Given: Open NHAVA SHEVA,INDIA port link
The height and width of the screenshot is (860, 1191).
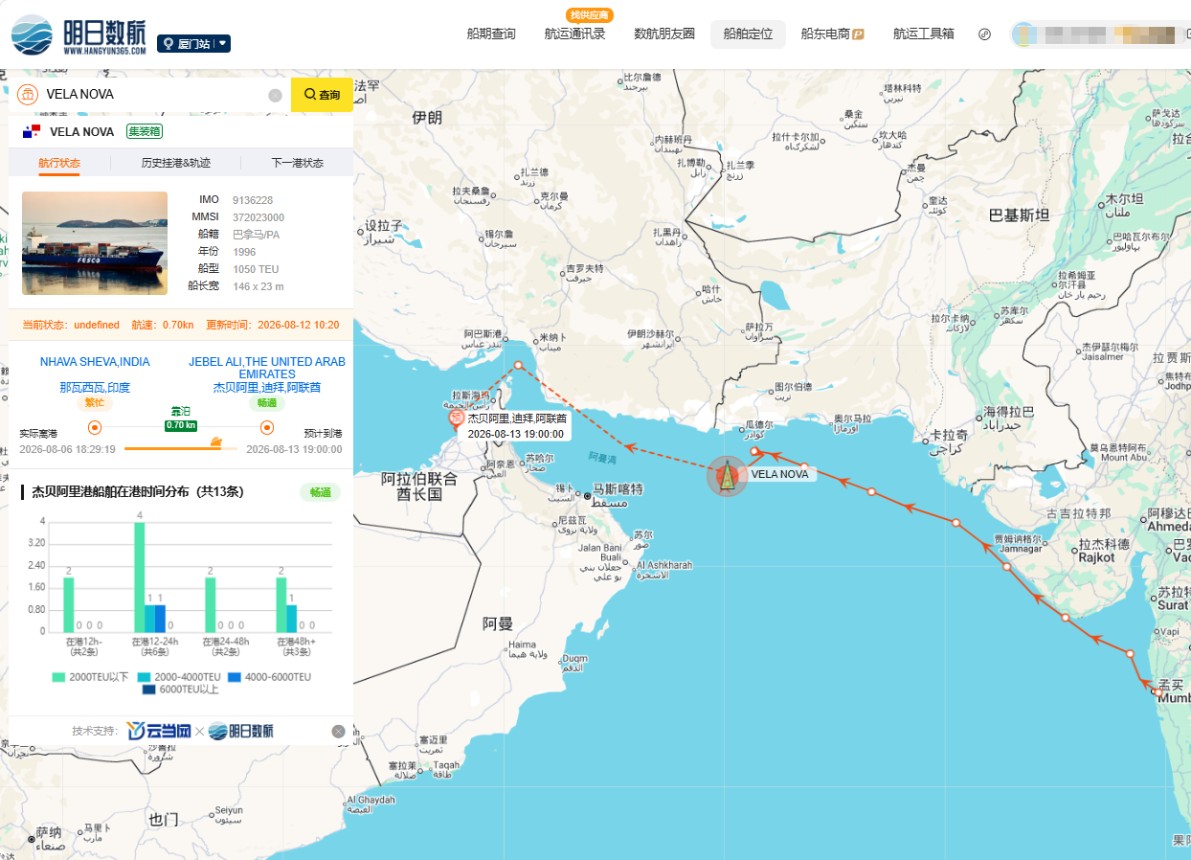Looking at the screenshot, I should (95, 362).
